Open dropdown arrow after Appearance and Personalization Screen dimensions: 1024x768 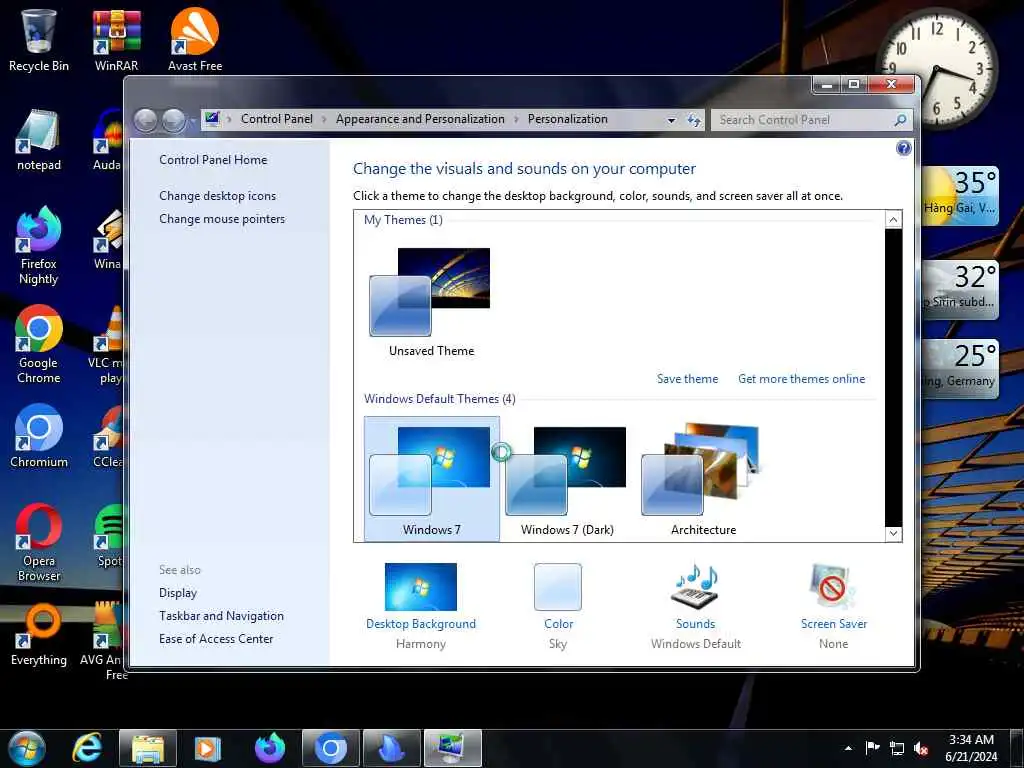pyautogui.click(x=516, y=120)
